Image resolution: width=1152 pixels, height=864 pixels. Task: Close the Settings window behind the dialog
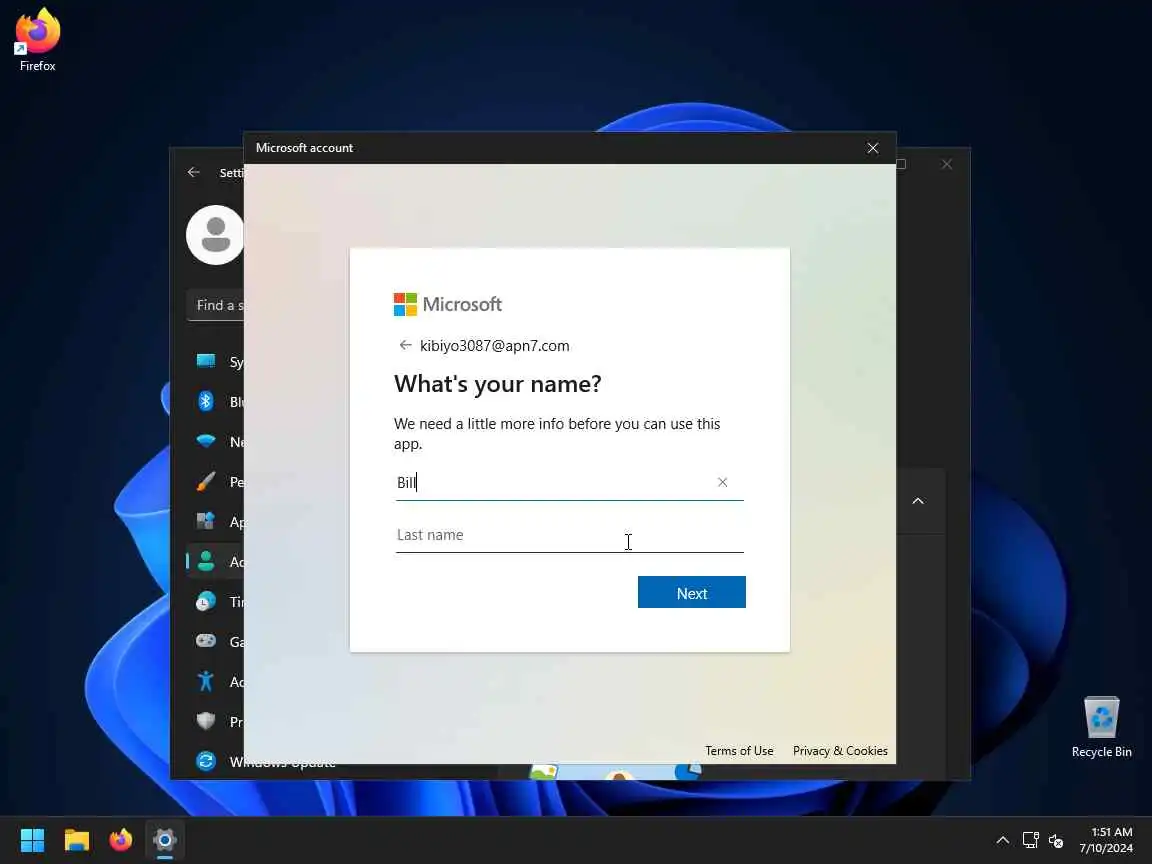coord(947,165)
